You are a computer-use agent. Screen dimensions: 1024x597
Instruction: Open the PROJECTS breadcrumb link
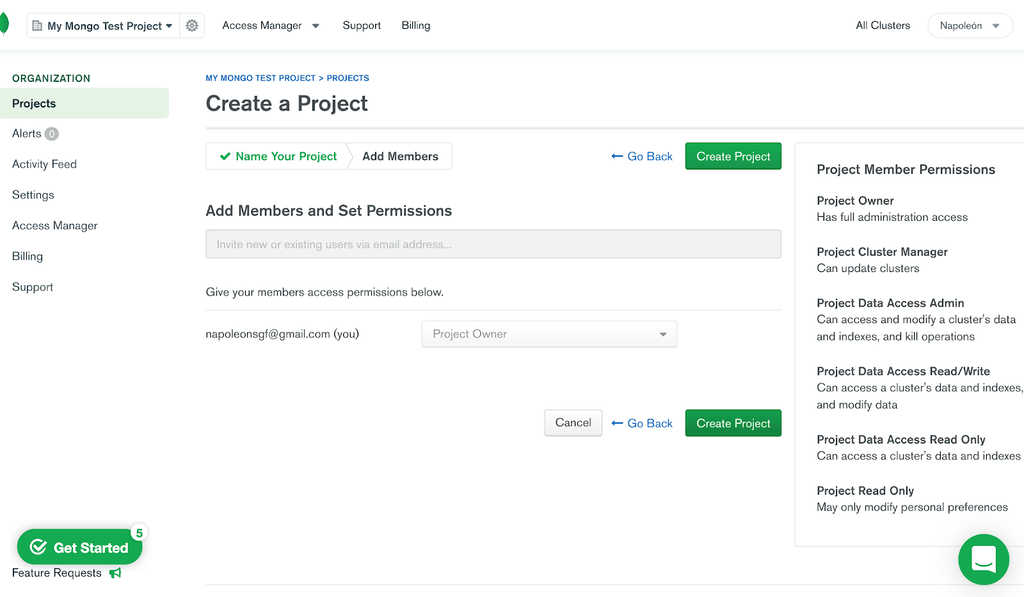pos(348,77)
